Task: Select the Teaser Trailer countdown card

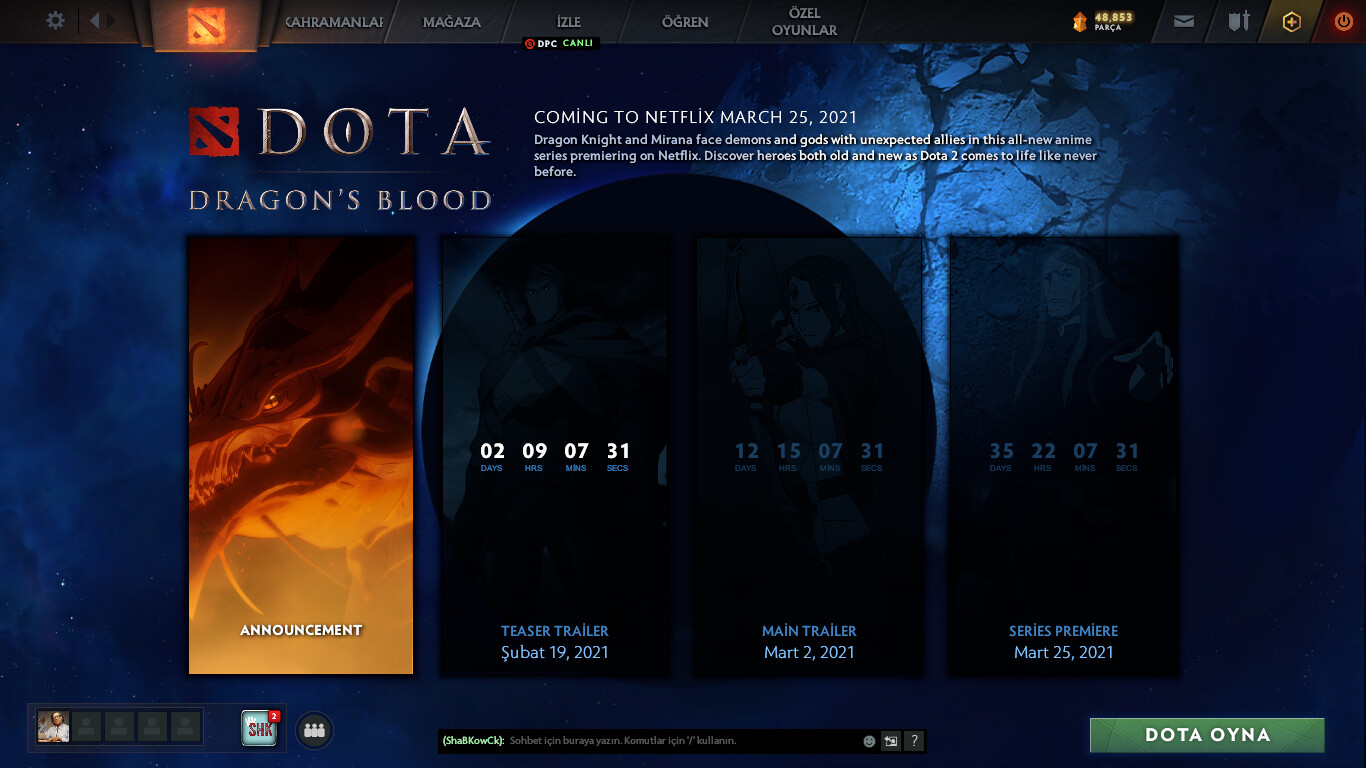Action: coord(555,455)
